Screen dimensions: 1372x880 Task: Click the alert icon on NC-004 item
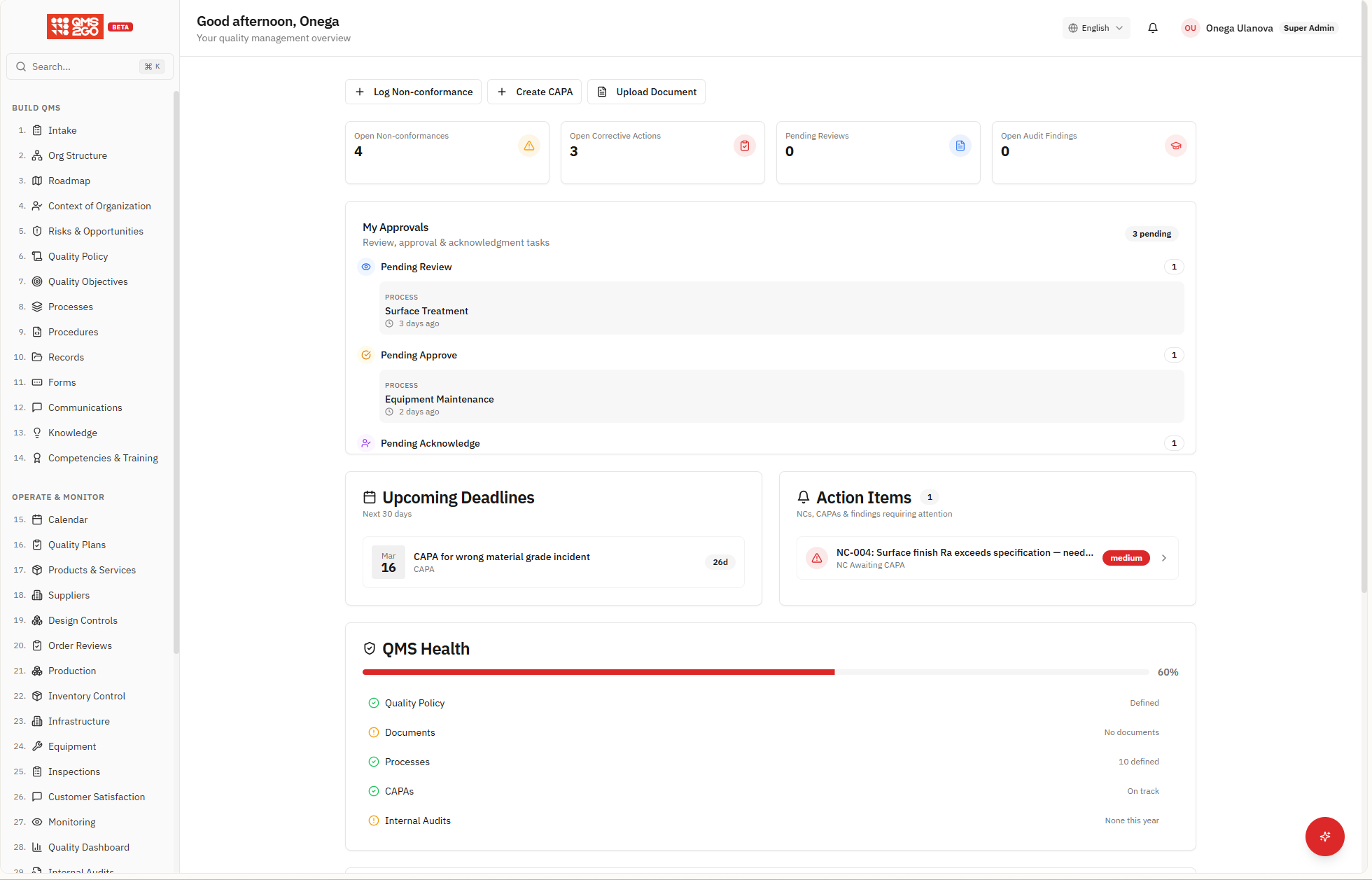(x=816, y=558)
